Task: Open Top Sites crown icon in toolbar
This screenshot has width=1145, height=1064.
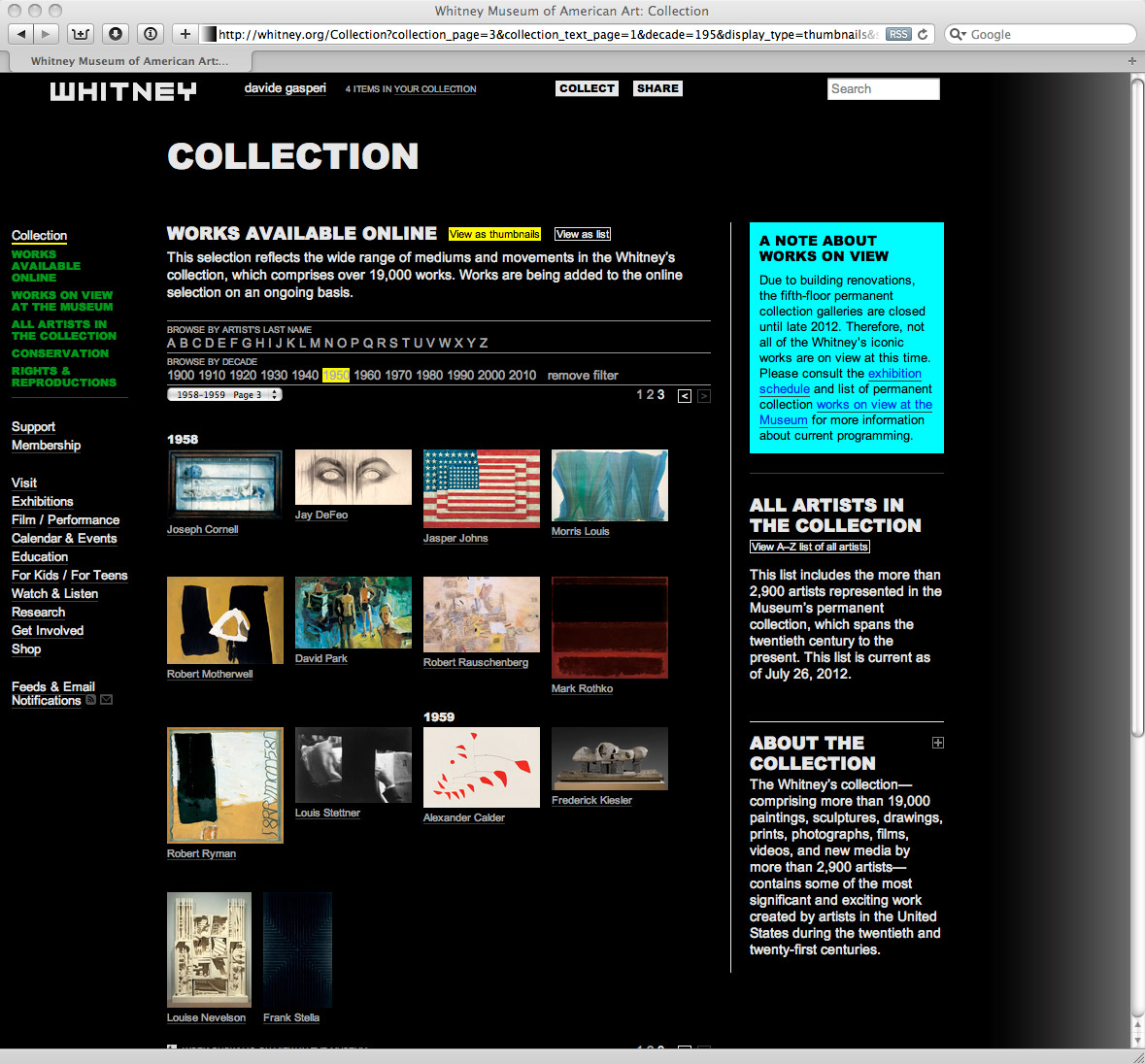Action: [81, 34]
